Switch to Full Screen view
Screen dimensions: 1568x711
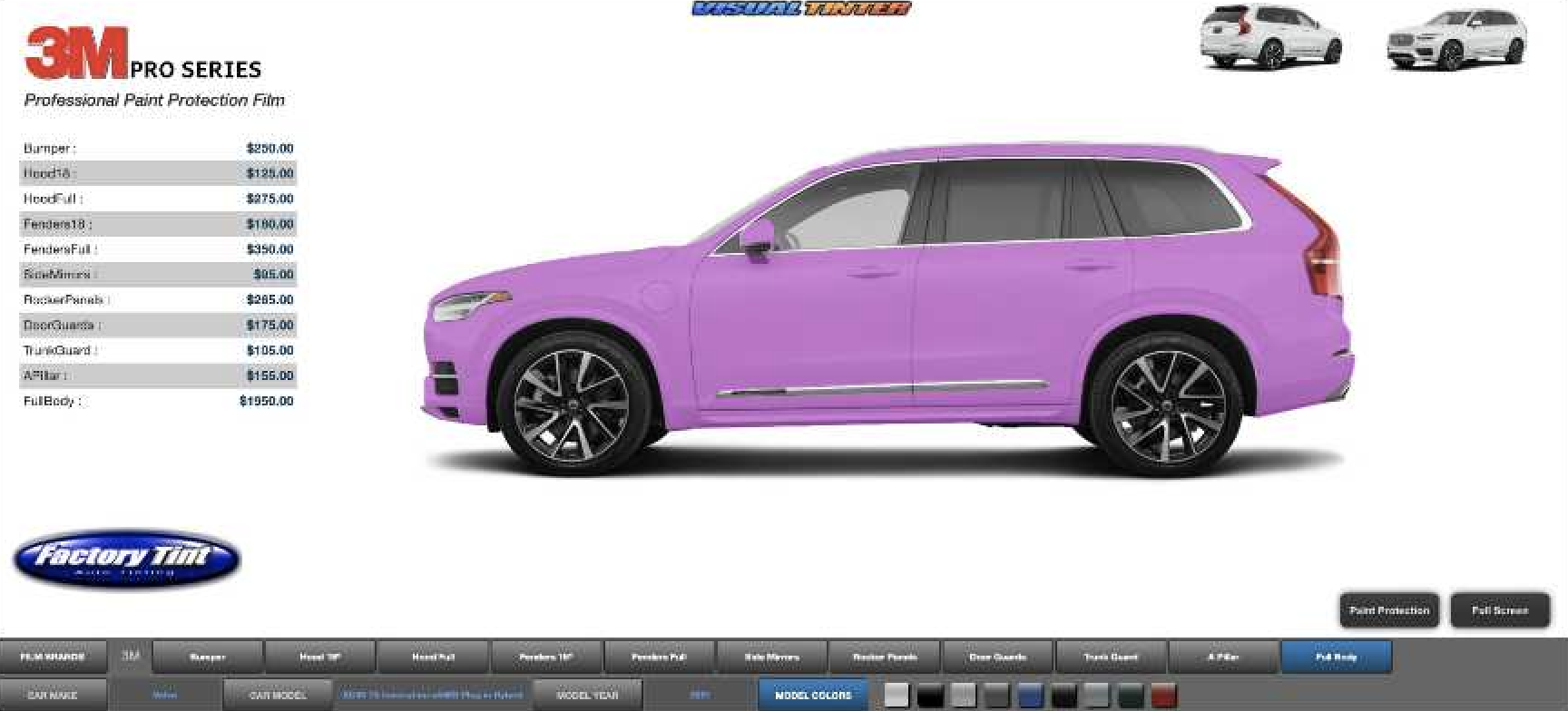point(1500,610)
